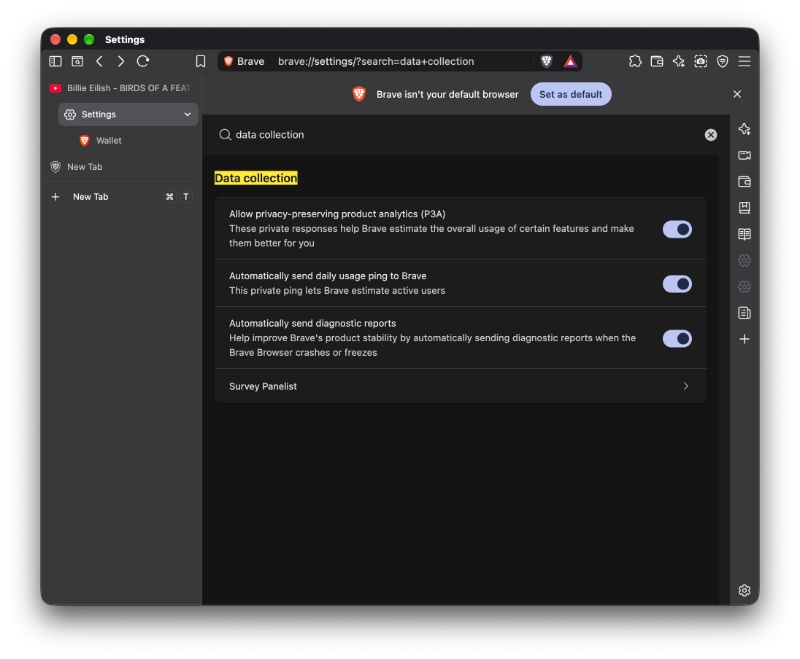Select the Settings tab in vertical tabs

(x=128, y=114)
